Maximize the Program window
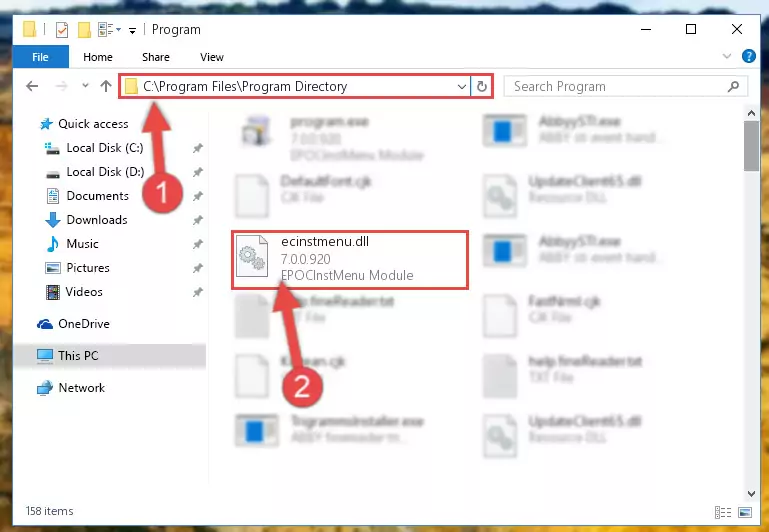Image resolution: width=769 pixels, height=532 pixels. tap(691, 29)
